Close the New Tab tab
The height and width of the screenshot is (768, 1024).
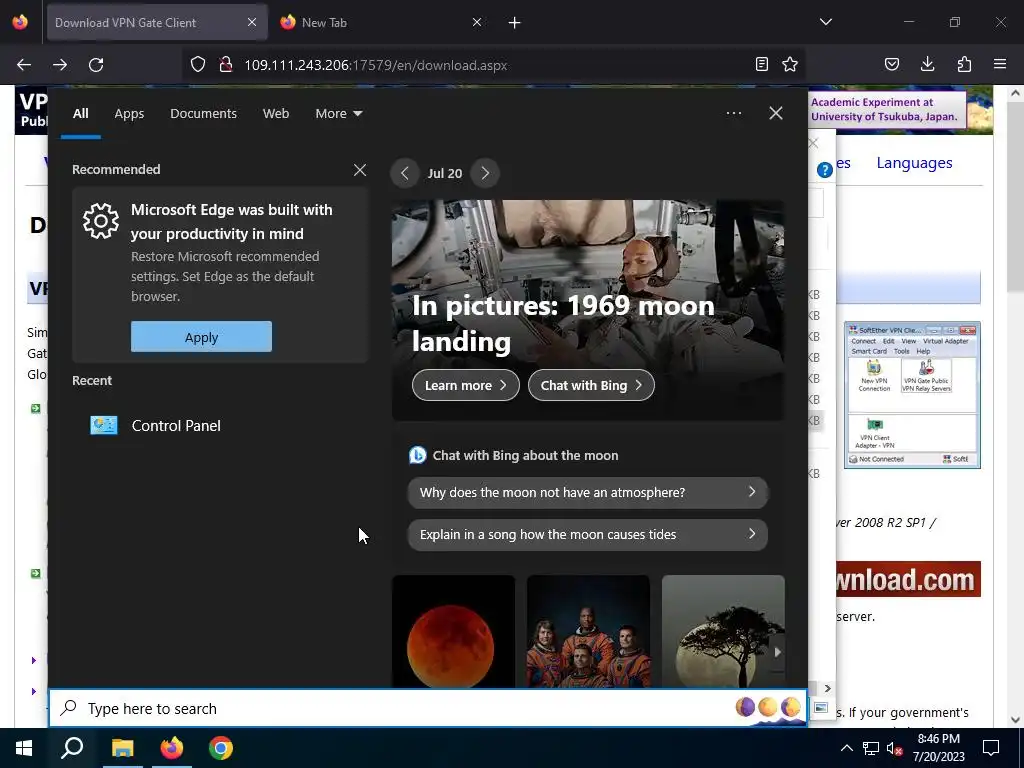(x=477, y=22)
